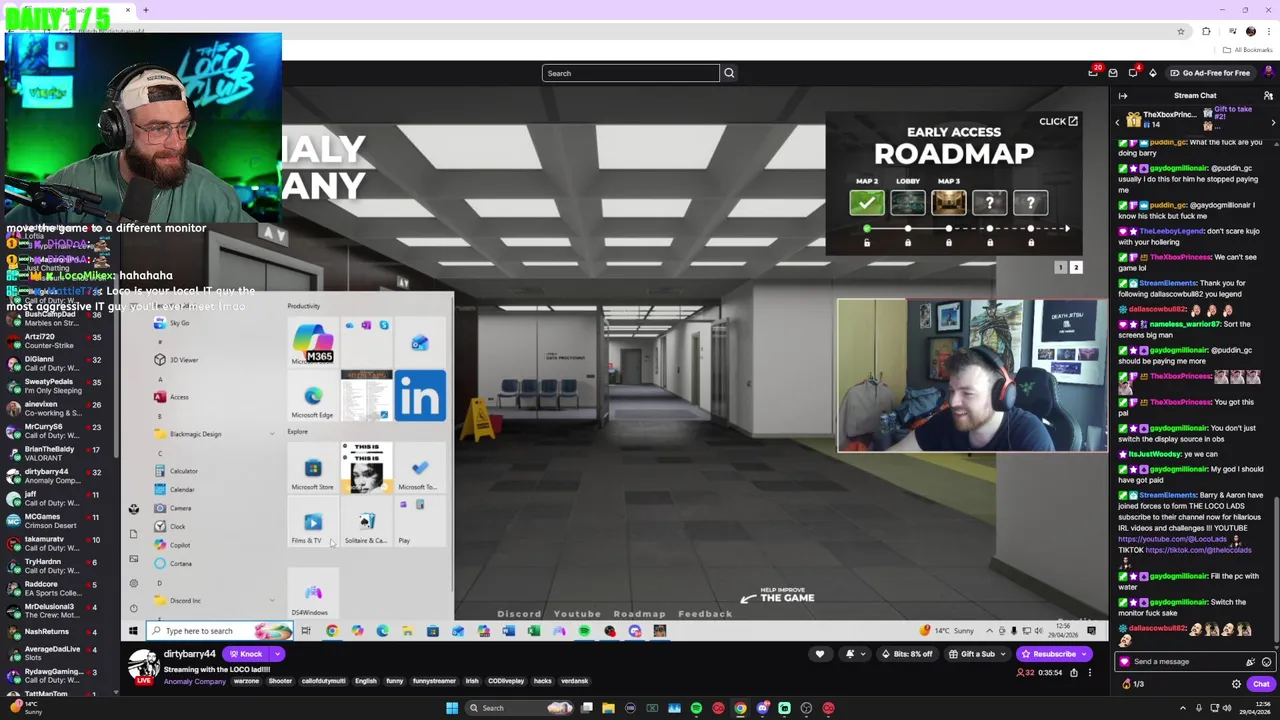This screenshot has width=1280, height=720.
Task: Open the stream more-options dots
Action: [x=1090, y=673]
